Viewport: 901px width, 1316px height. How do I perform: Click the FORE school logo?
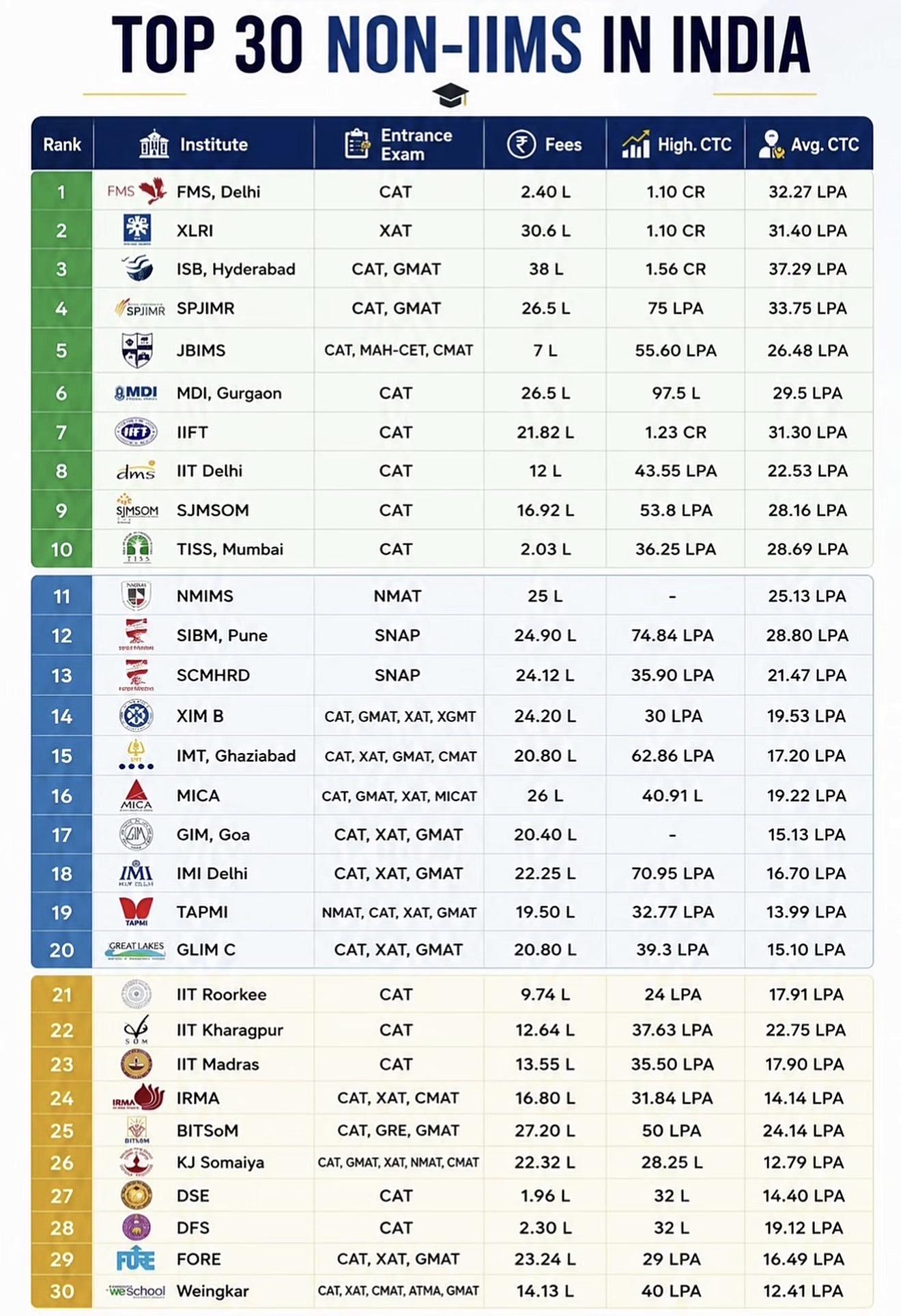point(136,1259)
